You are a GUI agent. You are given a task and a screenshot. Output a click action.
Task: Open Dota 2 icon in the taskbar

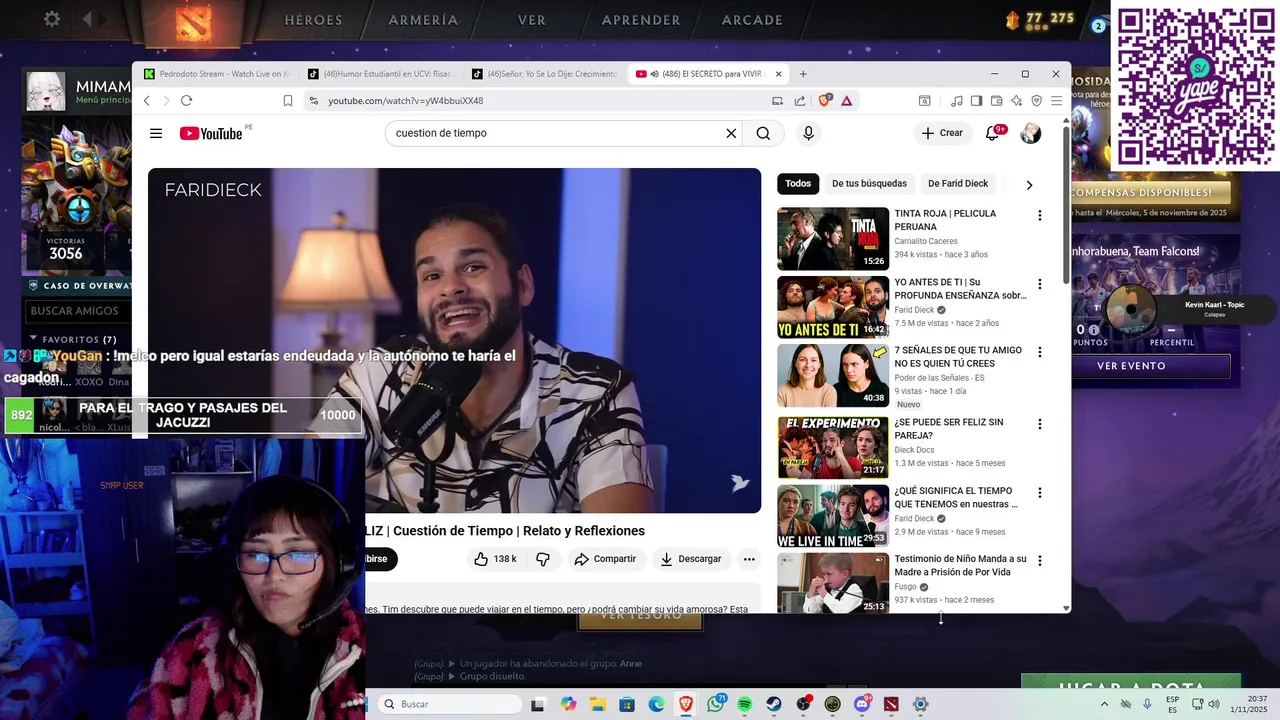[891, 704]
